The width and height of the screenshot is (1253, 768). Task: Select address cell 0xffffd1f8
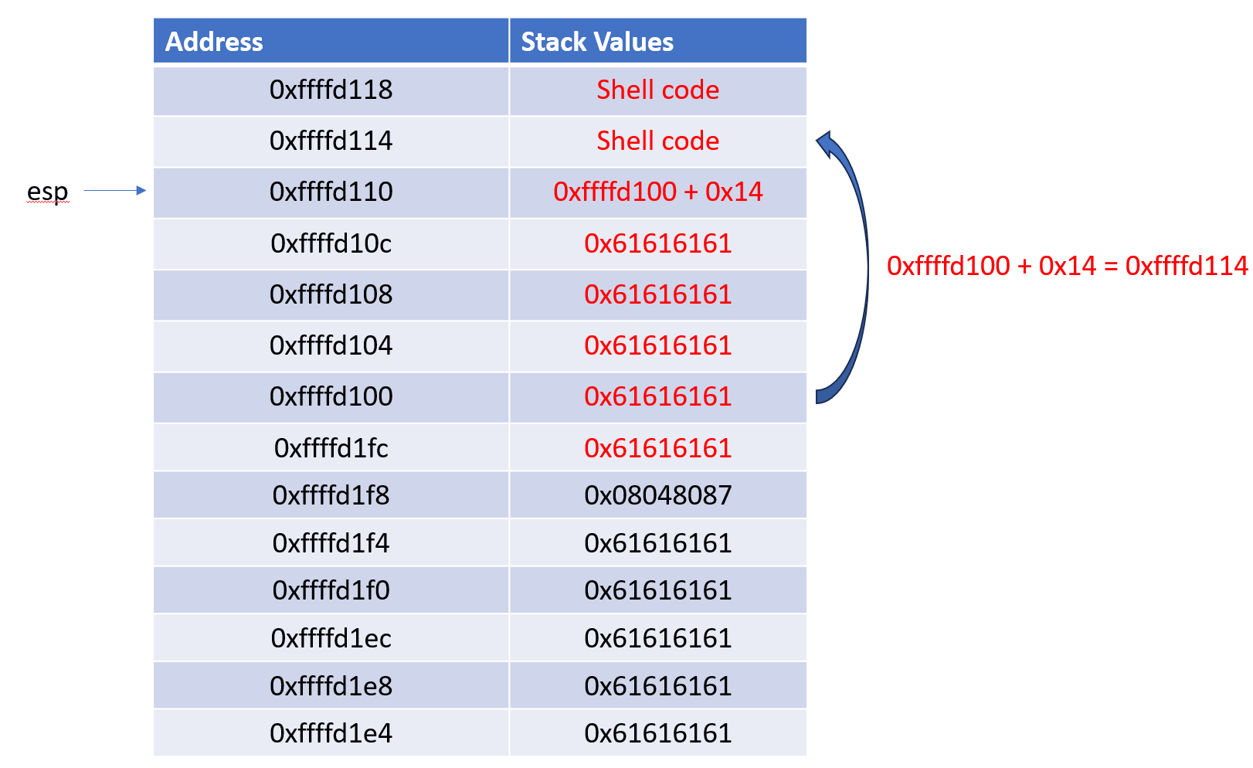point(331,495)
